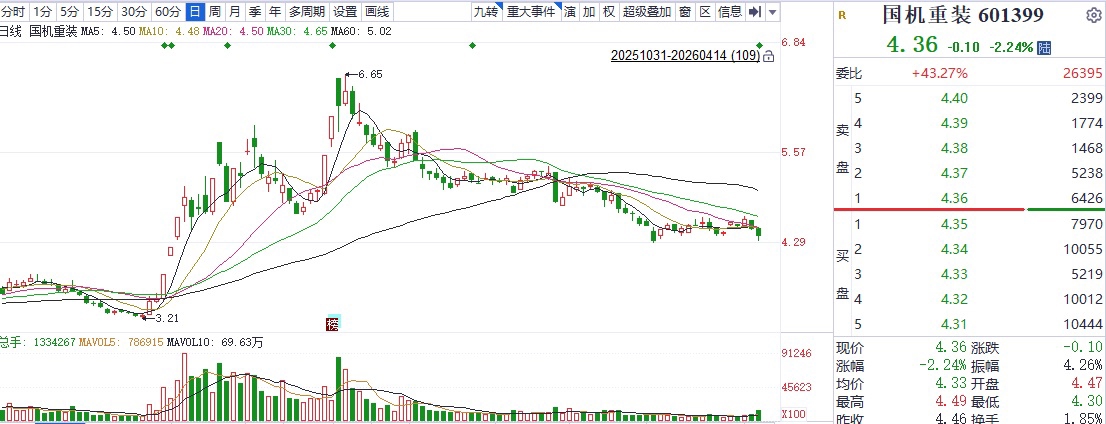Image resolution: width=1106 pixels, height=424 pixels.
Task: Toggle the 加 add-indicator option
Action: [589, 12]
